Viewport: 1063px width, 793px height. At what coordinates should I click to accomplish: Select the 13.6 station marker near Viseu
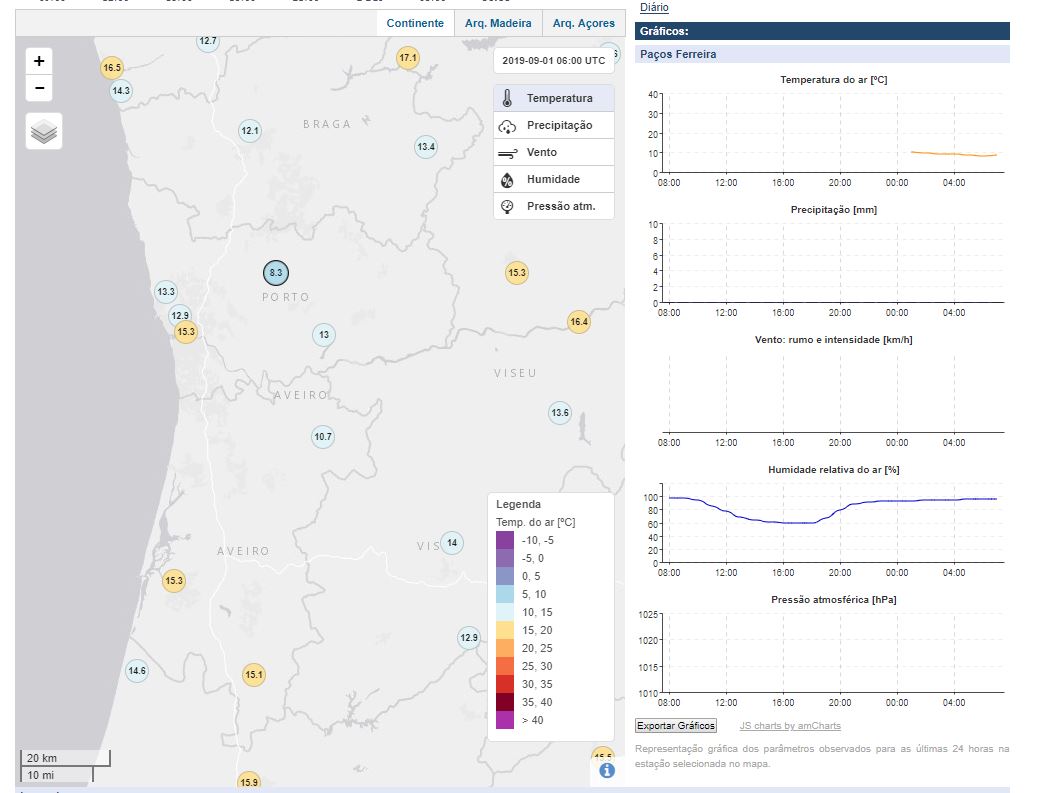[x=560, y=413]
